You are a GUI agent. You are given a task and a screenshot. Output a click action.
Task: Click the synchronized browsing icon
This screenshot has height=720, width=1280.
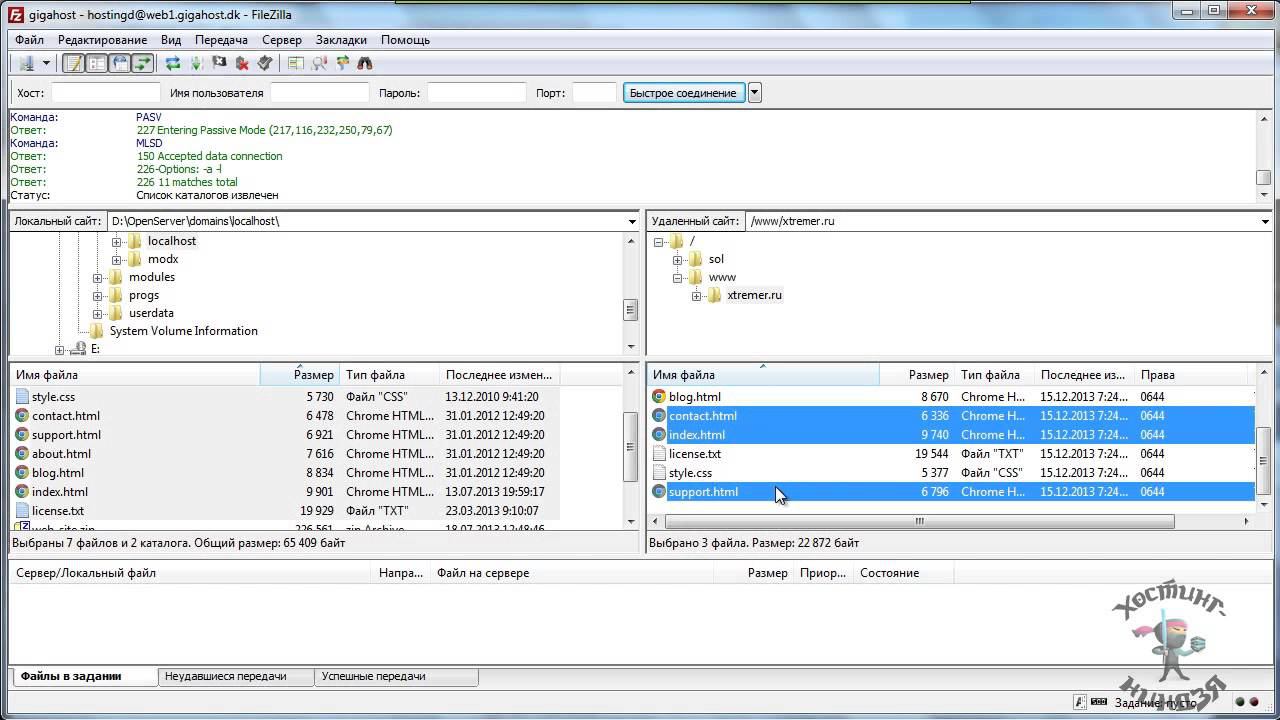pos(342,63)
